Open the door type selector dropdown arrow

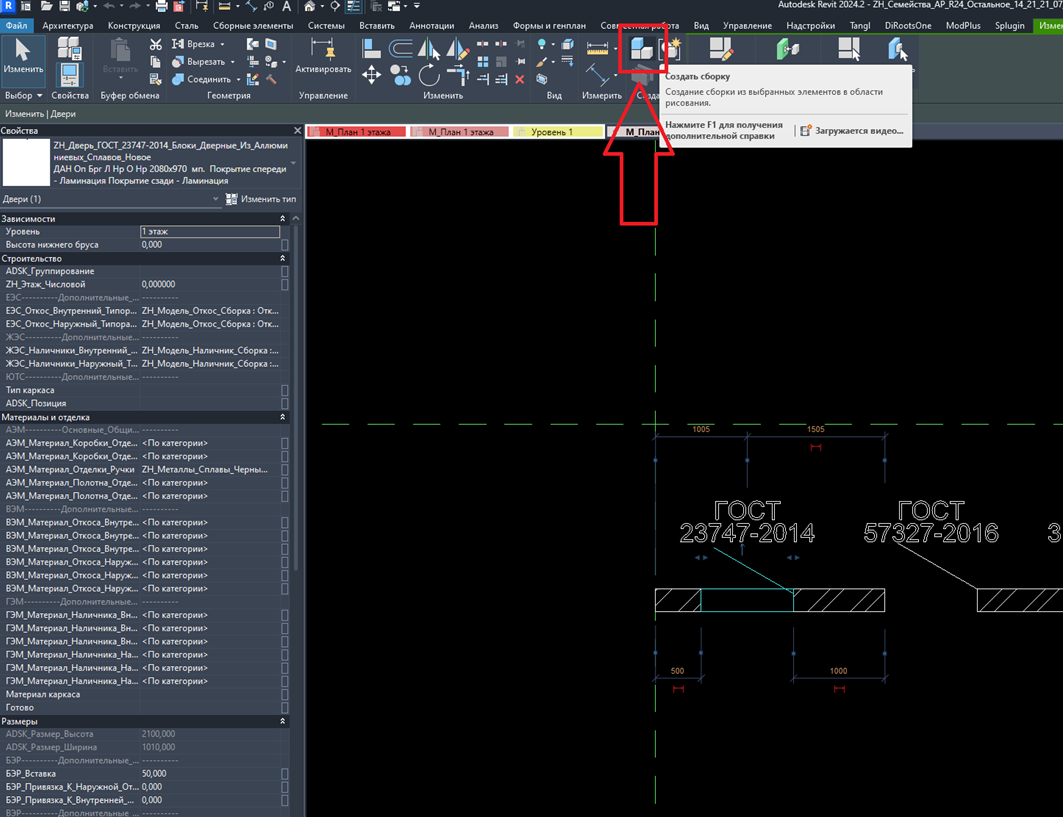tap(294, 163)
